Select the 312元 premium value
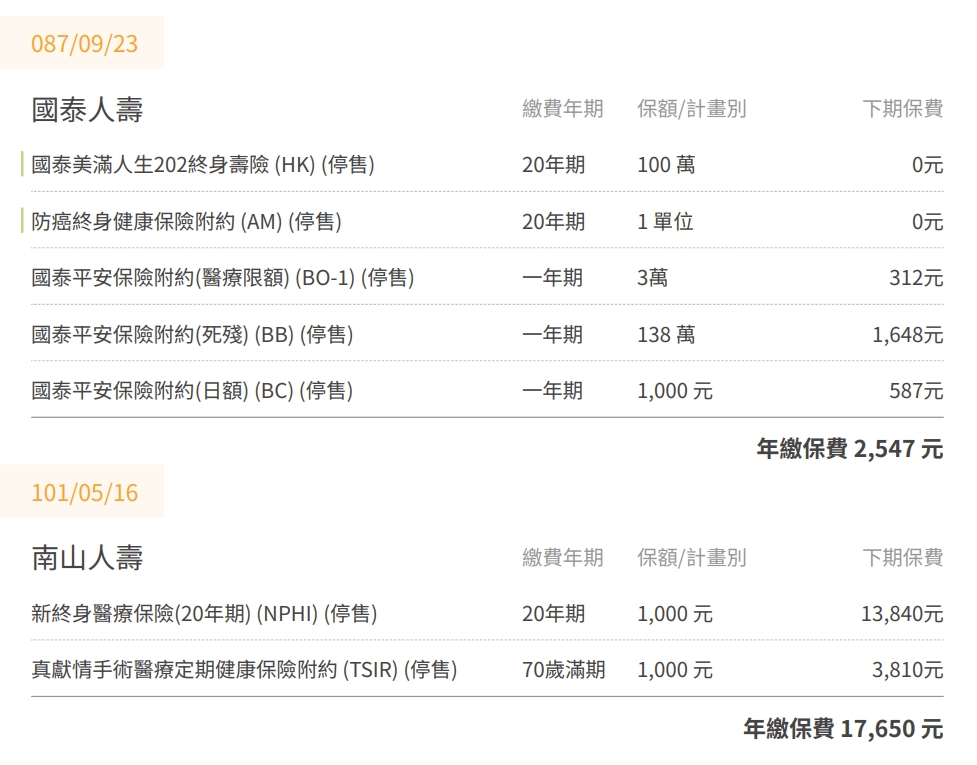Screen dimensions: 977x765 pyautogui.click(x=916, y=278)
